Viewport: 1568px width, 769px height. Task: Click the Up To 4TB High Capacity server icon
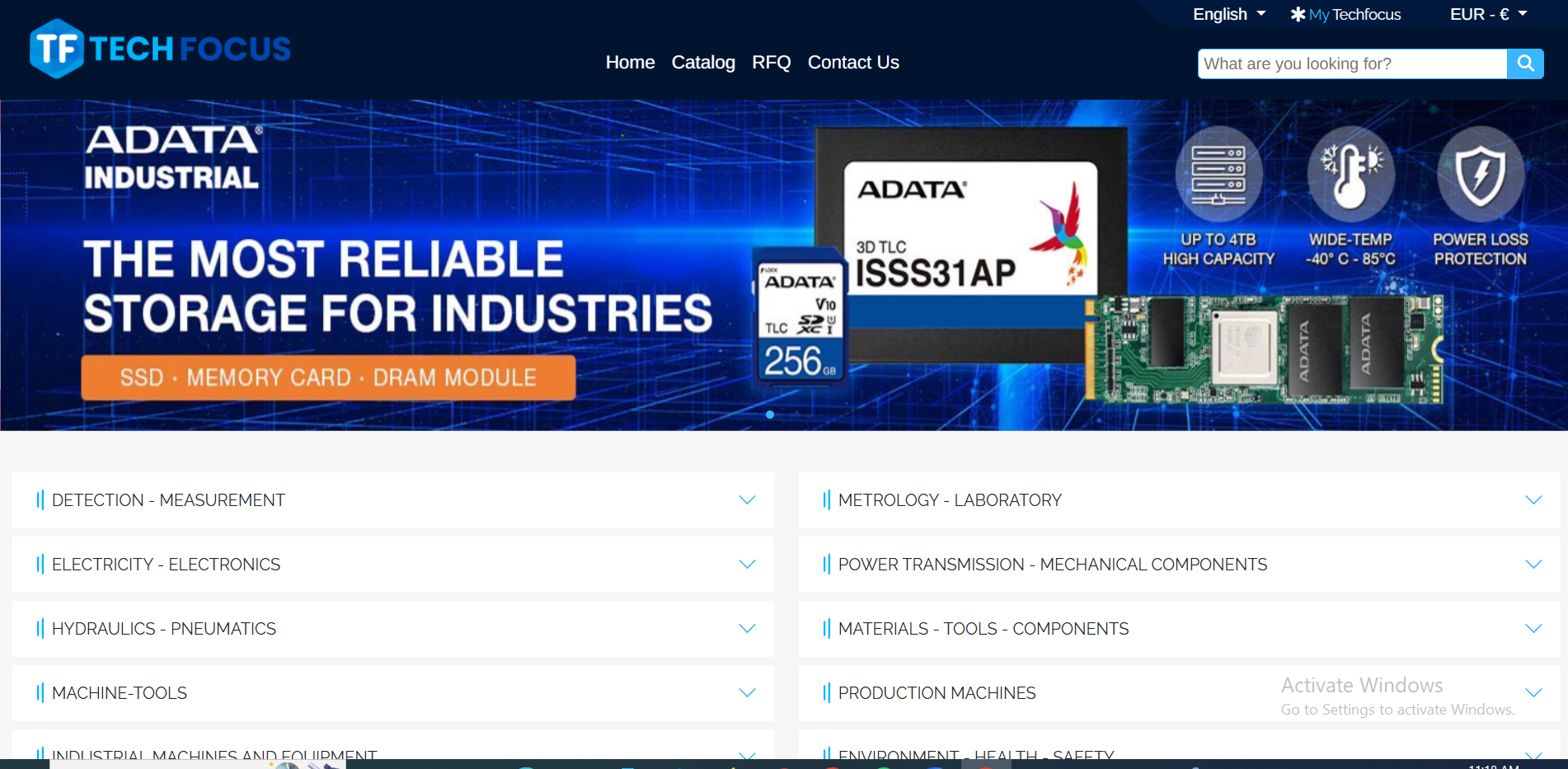click(x=1218, y=175)
